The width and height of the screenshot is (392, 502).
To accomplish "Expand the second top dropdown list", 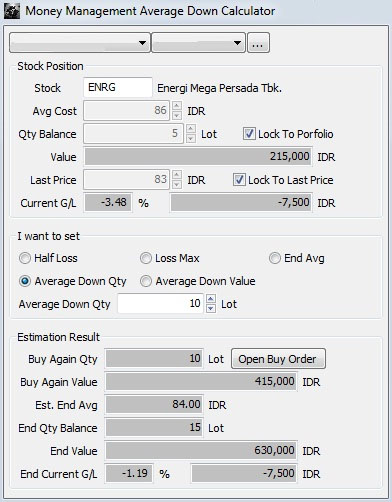I will point(198,42).
